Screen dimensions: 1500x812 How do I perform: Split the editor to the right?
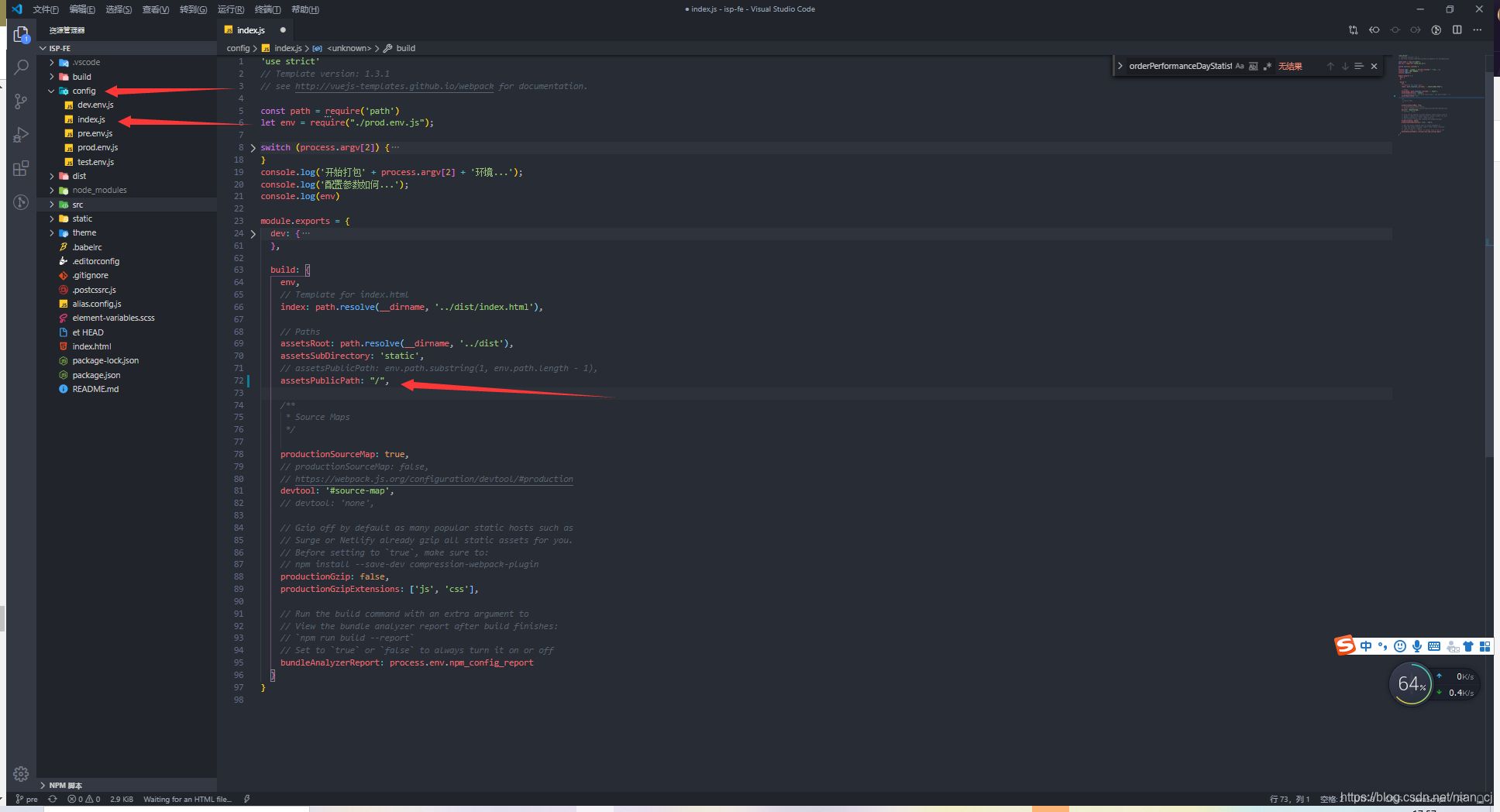tap(1457, 29)
